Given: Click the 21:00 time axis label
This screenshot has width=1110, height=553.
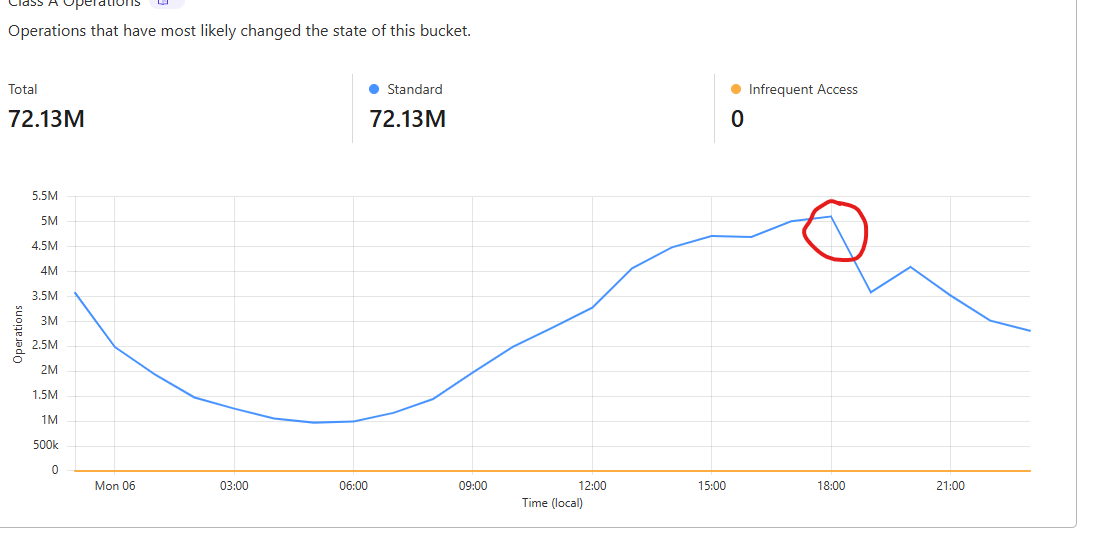Looking at the screenshot, I should (950, 486).
